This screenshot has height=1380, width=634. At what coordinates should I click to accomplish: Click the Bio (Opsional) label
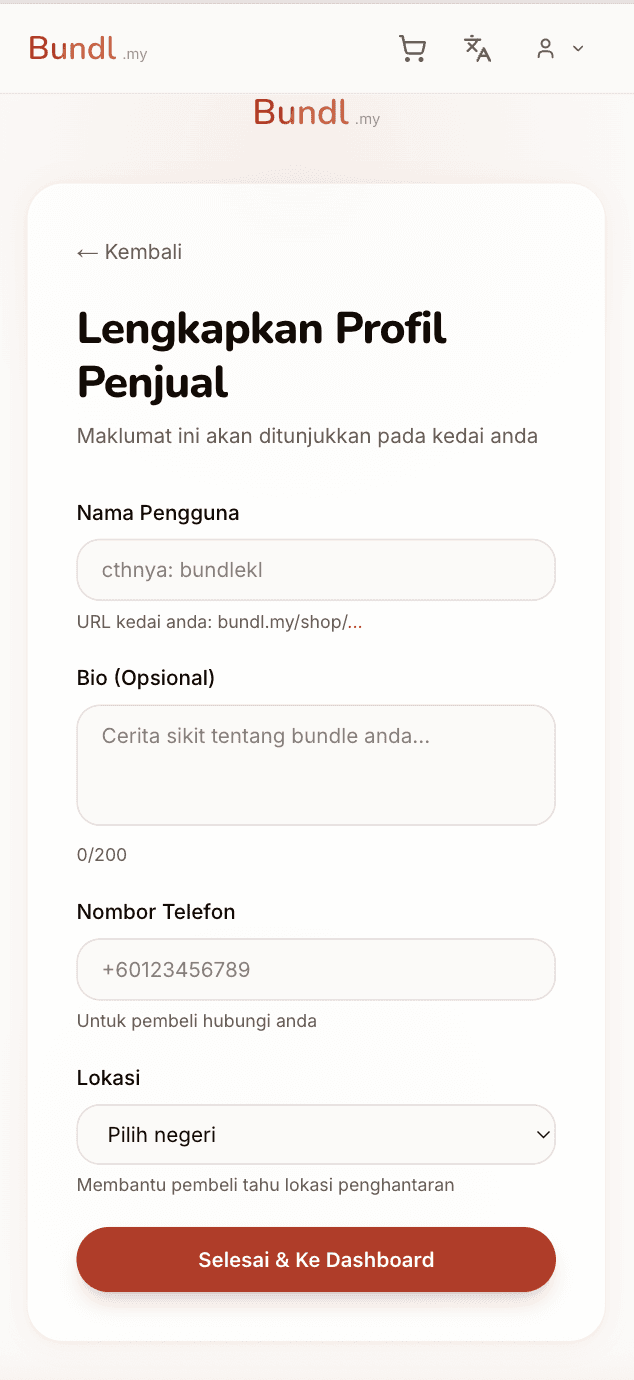pos(144,677)
